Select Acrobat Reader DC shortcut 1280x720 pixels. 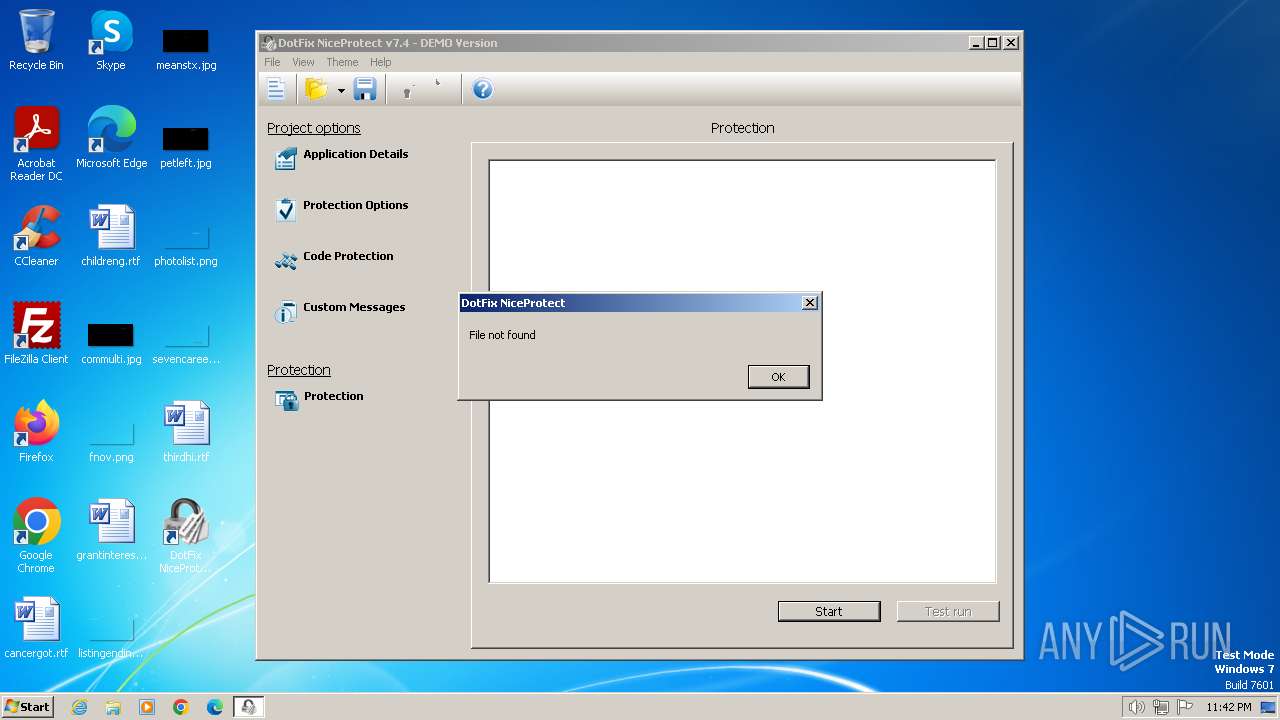(x=36, y=144)
